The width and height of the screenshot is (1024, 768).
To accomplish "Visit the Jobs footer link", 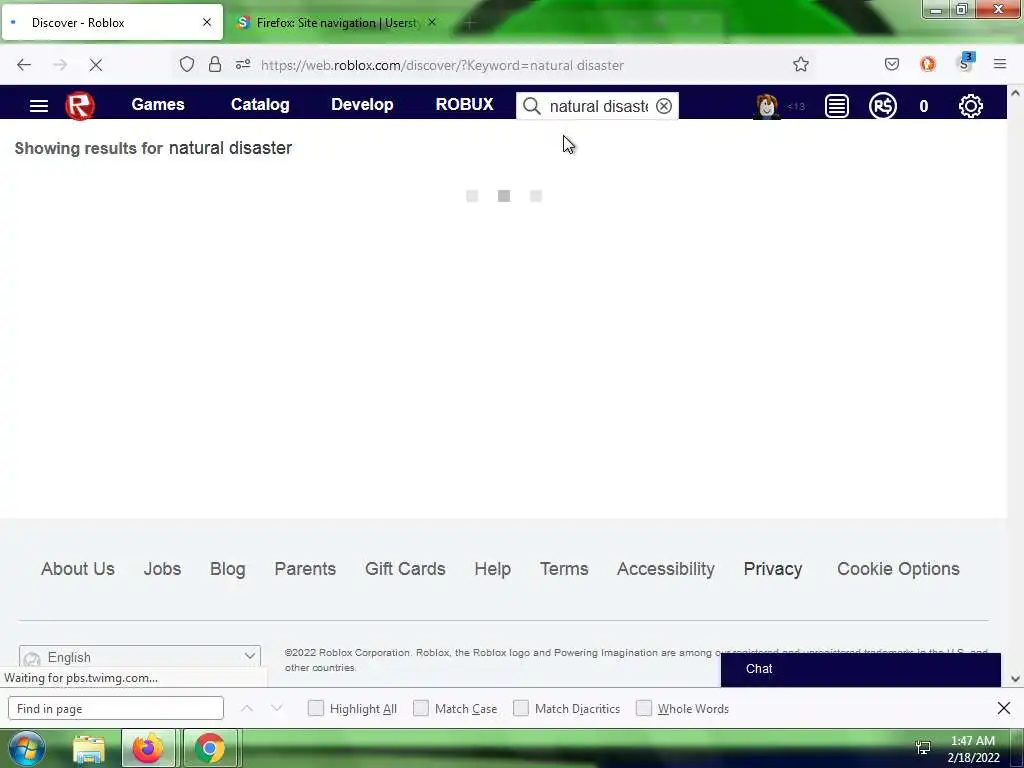I will point(162,569).
